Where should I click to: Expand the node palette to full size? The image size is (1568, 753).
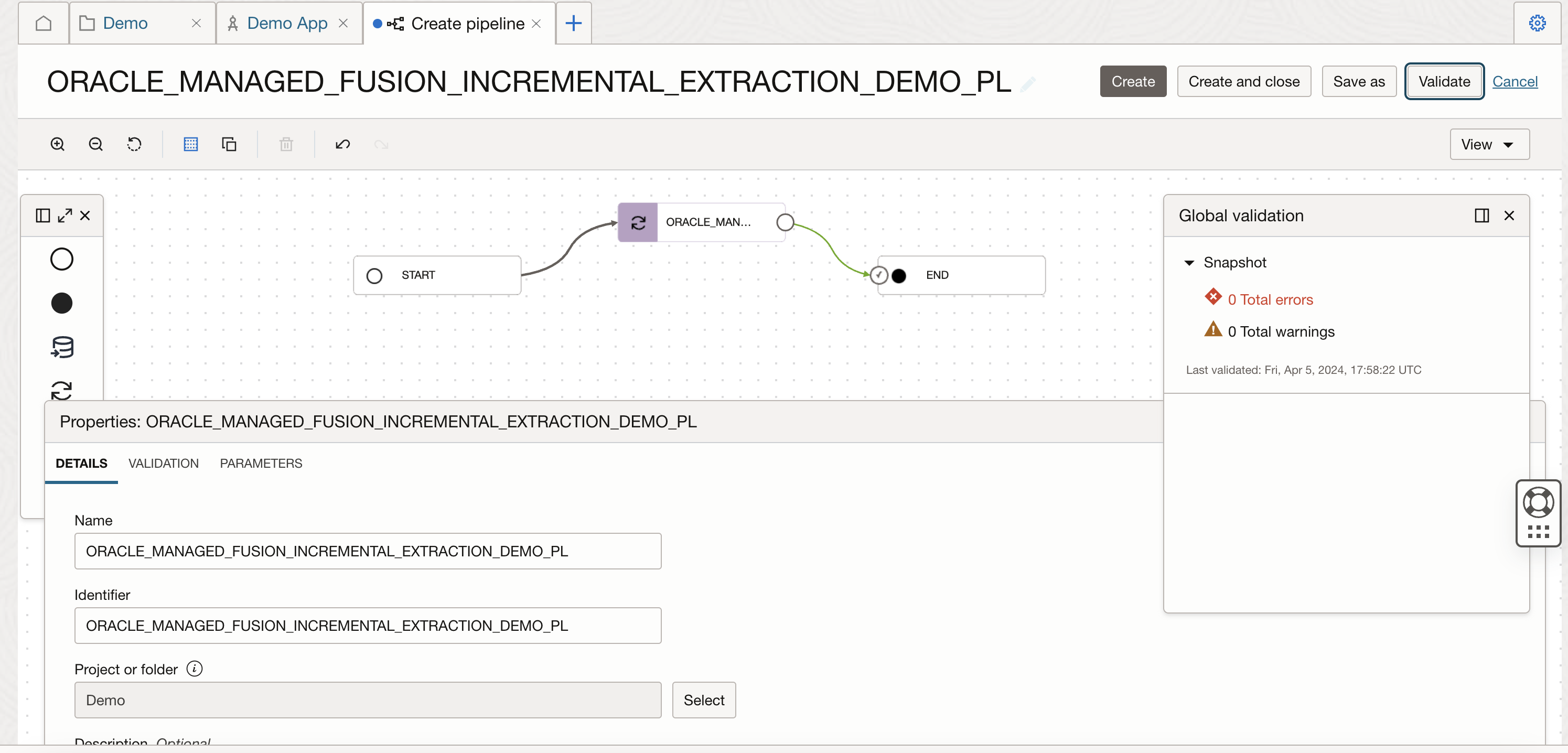(x=64, y=215)
